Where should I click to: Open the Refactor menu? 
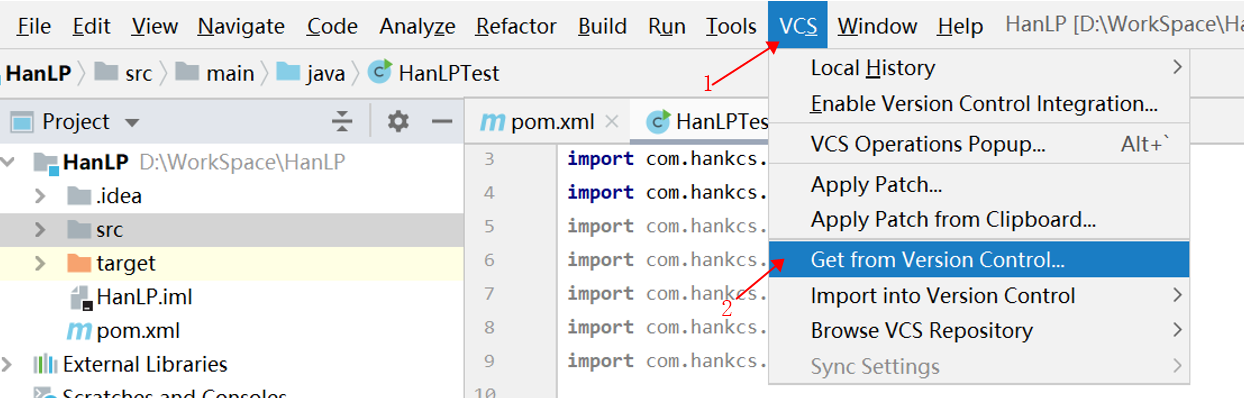[516, 26]
